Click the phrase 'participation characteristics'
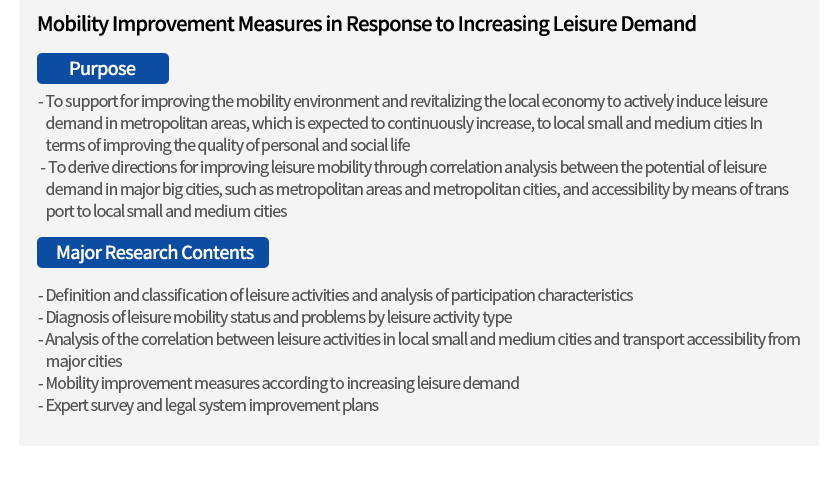The height and width of the screenshot is (496, 840). coord(542,295)
